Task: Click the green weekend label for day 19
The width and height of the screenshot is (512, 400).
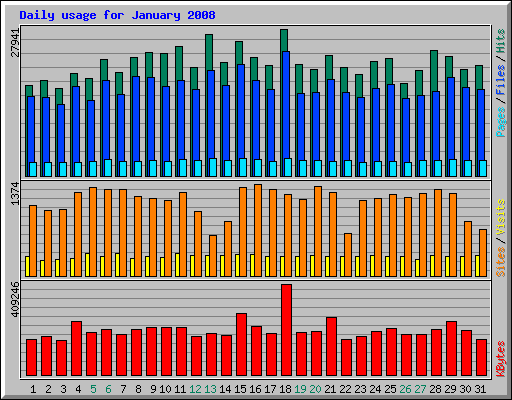Action: pos(300,389)
